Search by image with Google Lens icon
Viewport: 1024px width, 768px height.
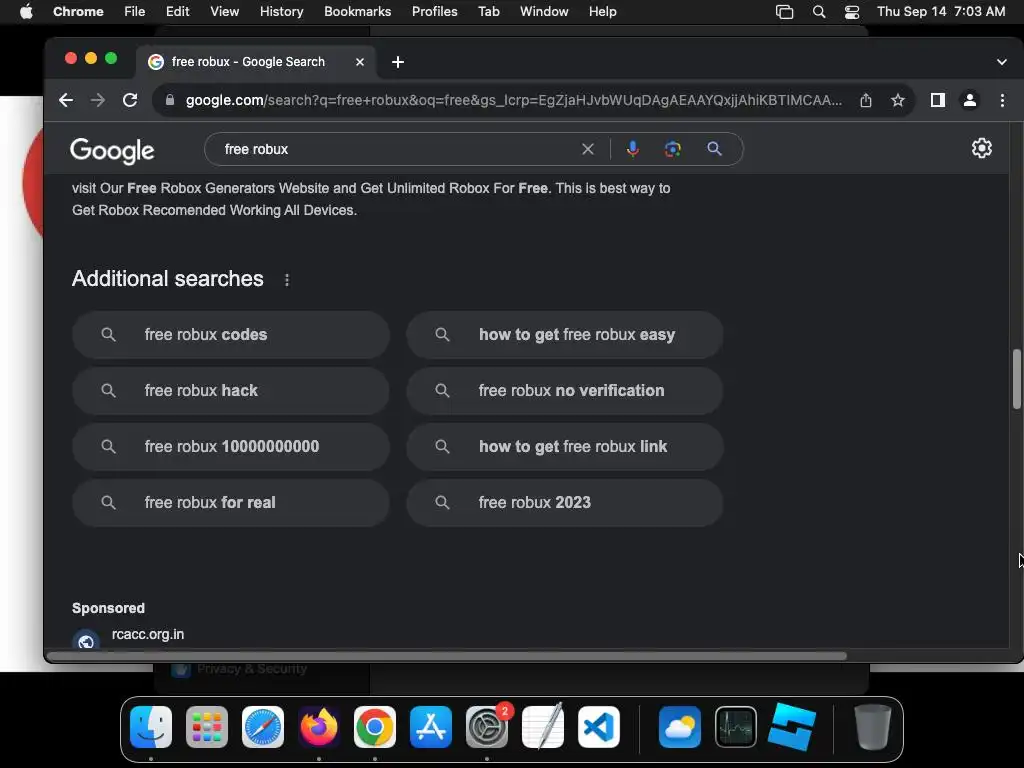pos(673,149)
